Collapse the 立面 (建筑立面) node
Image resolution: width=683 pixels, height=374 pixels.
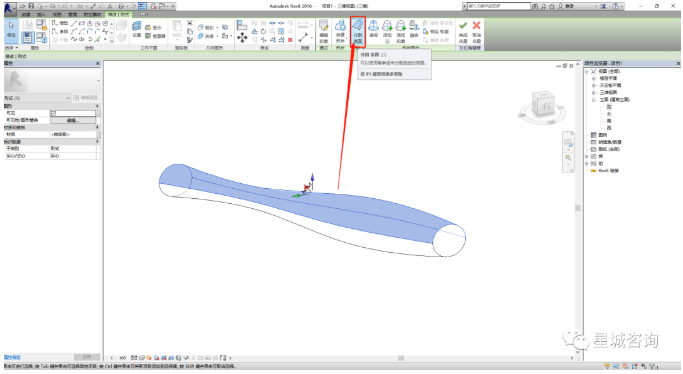click(593, 100)
